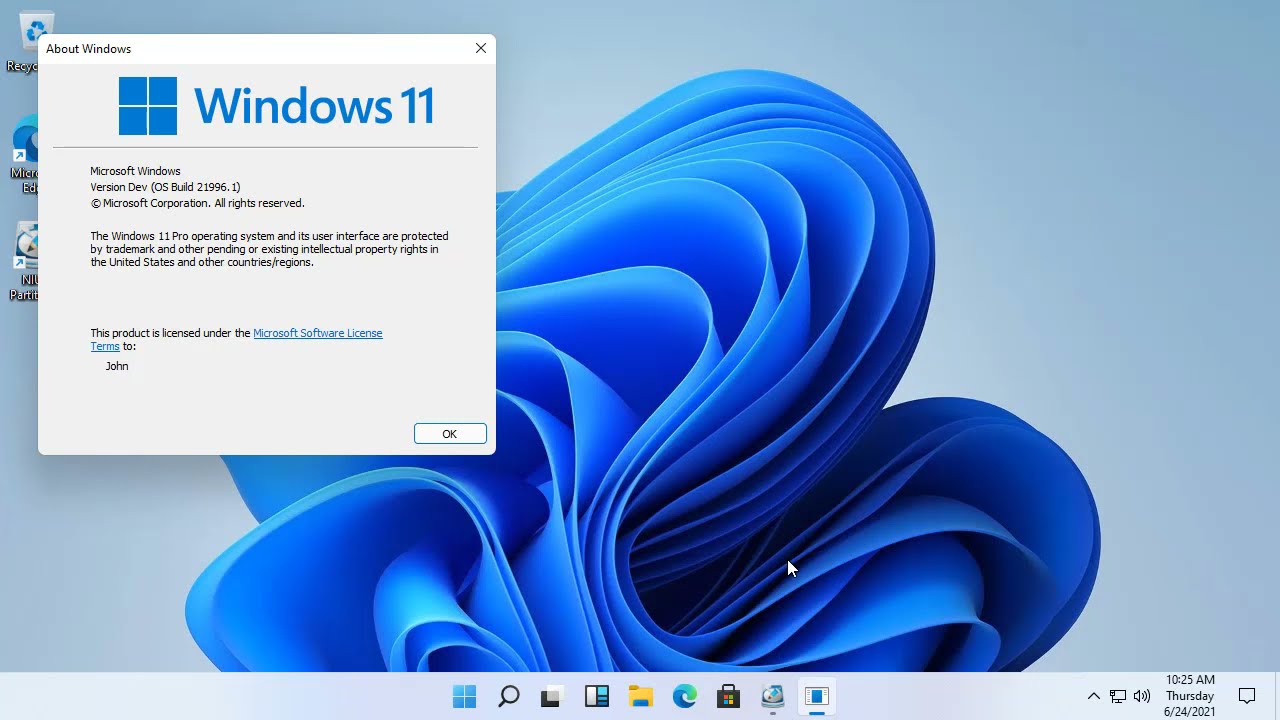Select the About Windows taskbar icon
Screen dimensions: 1280x720
tap(817, 696)
